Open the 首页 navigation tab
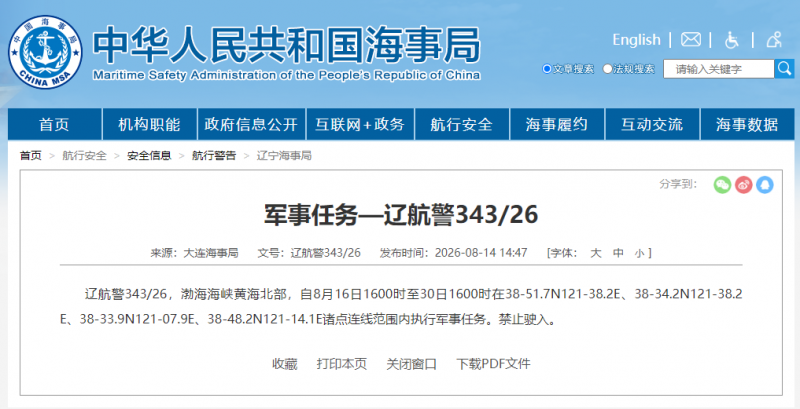 point(55,124)
